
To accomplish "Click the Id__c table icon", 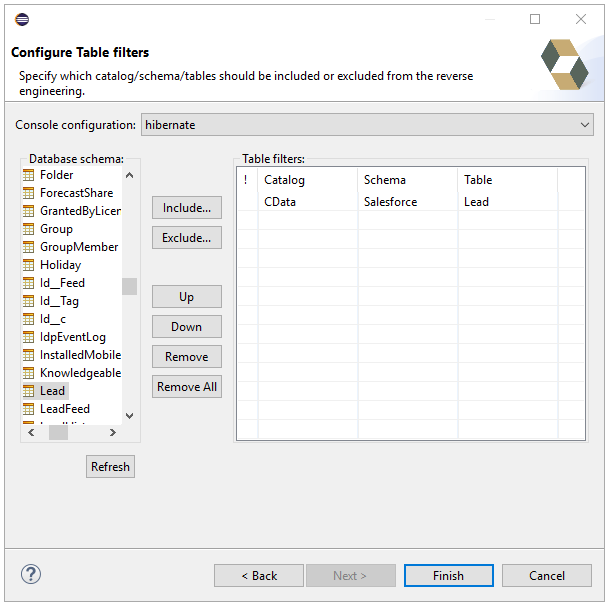I will click(x=28, y=319).
